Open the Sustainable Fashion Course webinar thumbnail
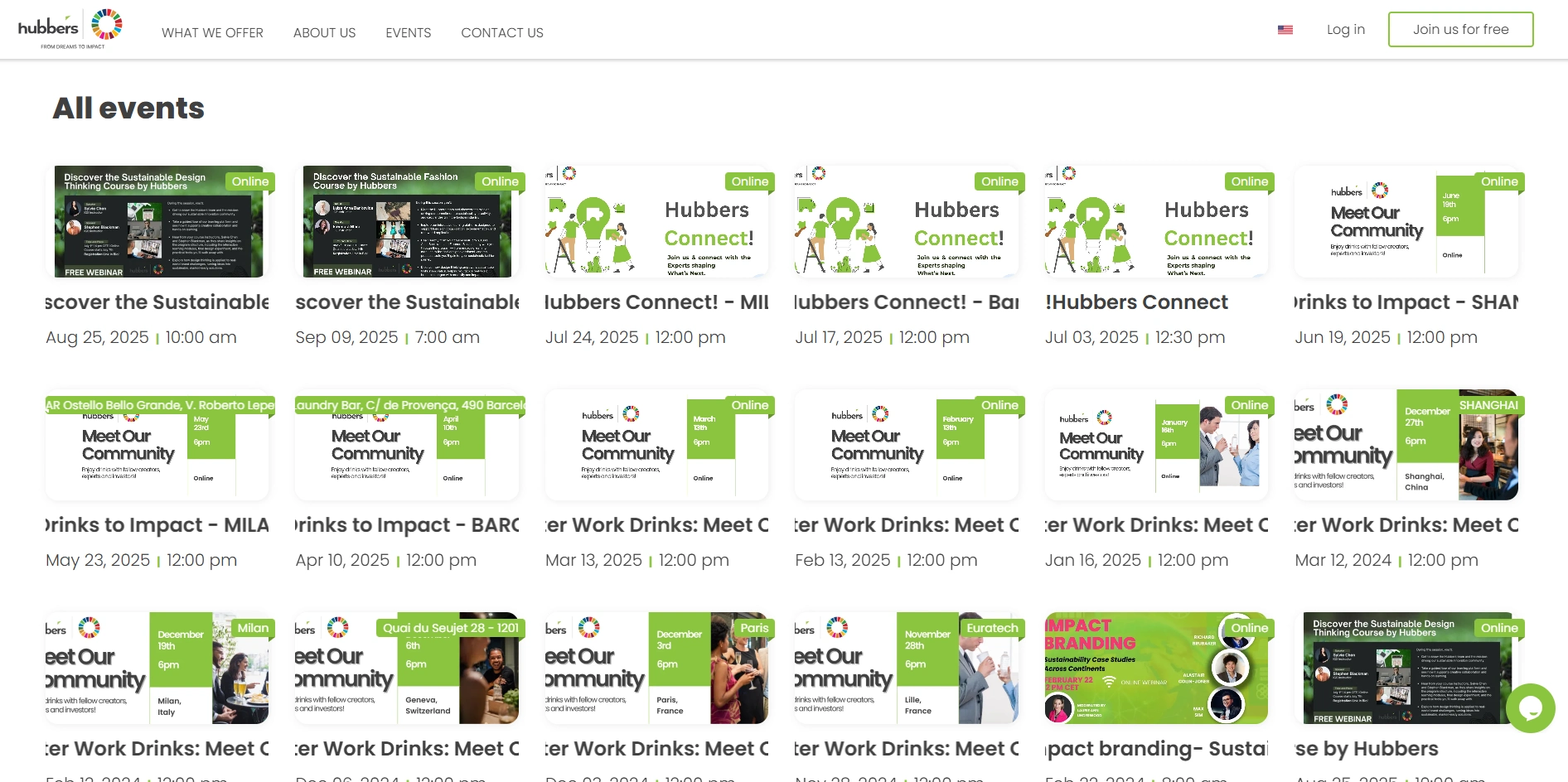Viewport: 1568px width, 782px height. click(407, 221)
